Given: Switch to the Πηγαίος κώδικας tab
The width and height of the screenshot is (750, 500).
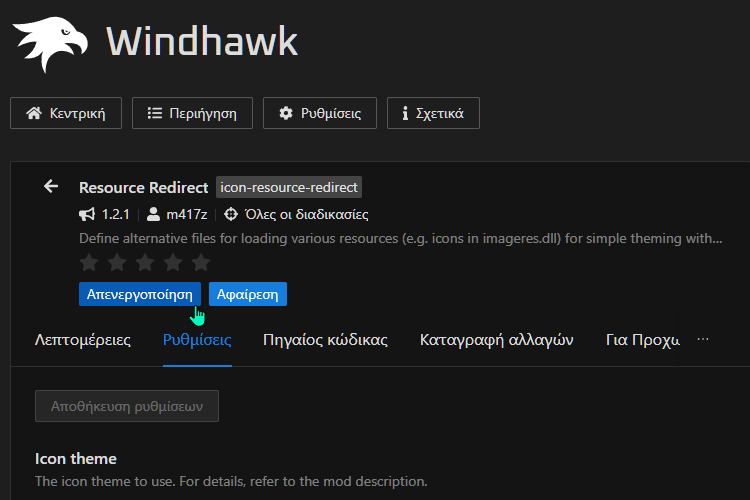Looking at the screenshot, I should pos(325,340).
